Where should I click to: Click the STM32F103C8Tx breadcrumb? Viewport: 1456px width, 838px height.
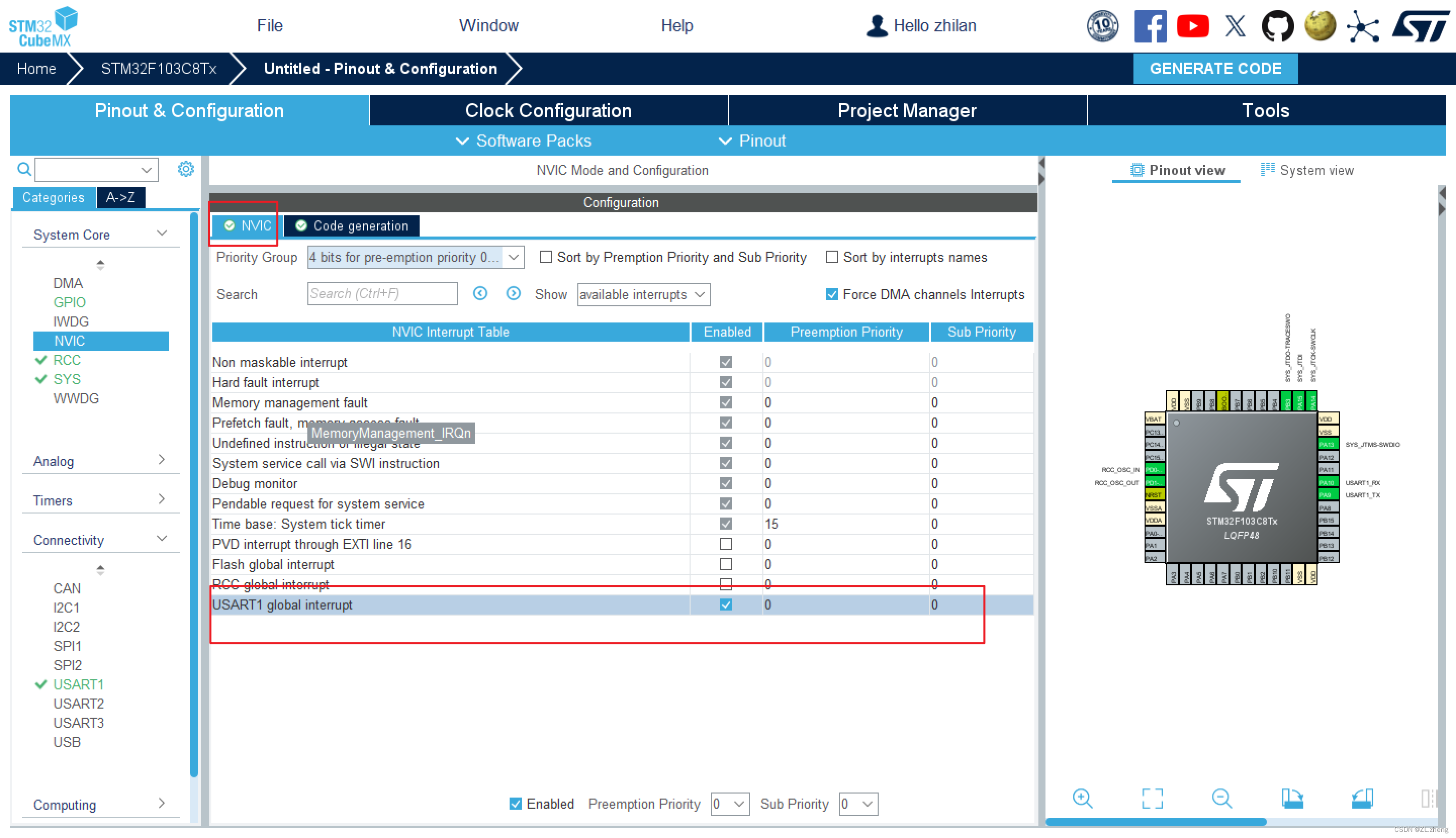point(158,69)
